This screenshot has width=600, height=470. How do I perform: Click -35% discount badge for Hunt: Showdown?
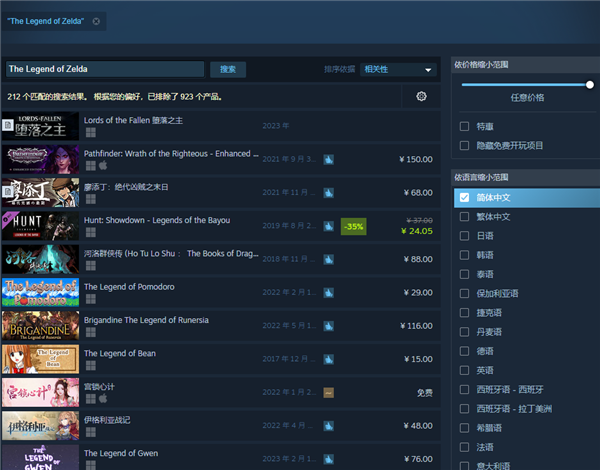[353, 227]
